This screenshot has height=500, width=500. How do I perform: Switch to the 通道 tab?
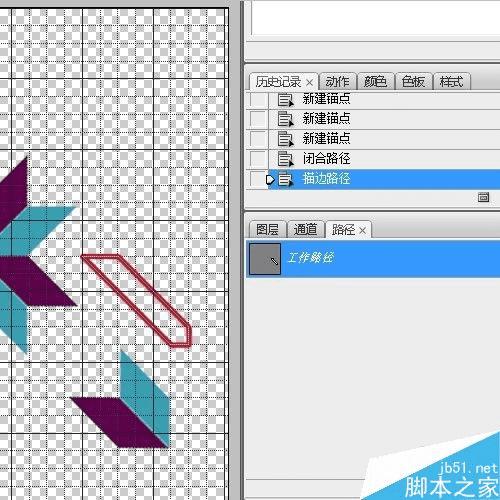[x=305, y=230]
